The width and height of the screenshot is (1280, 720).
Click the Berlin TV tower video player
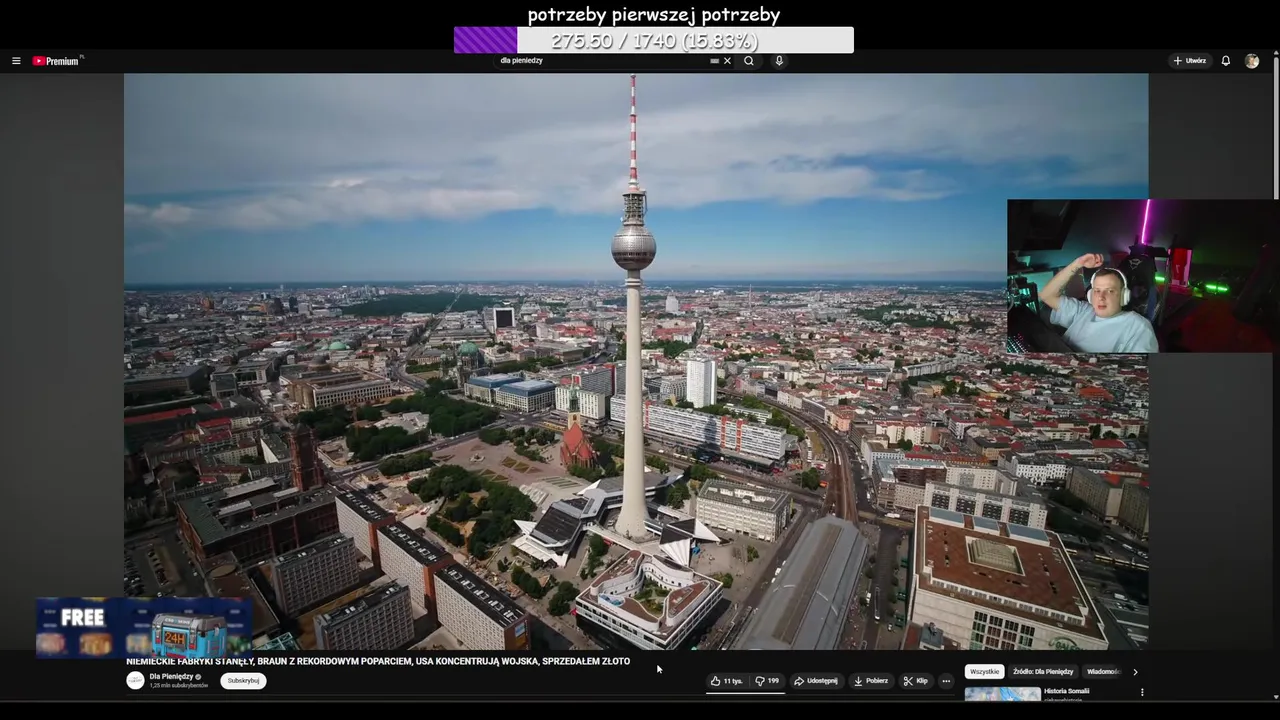[x=636, y=361]
